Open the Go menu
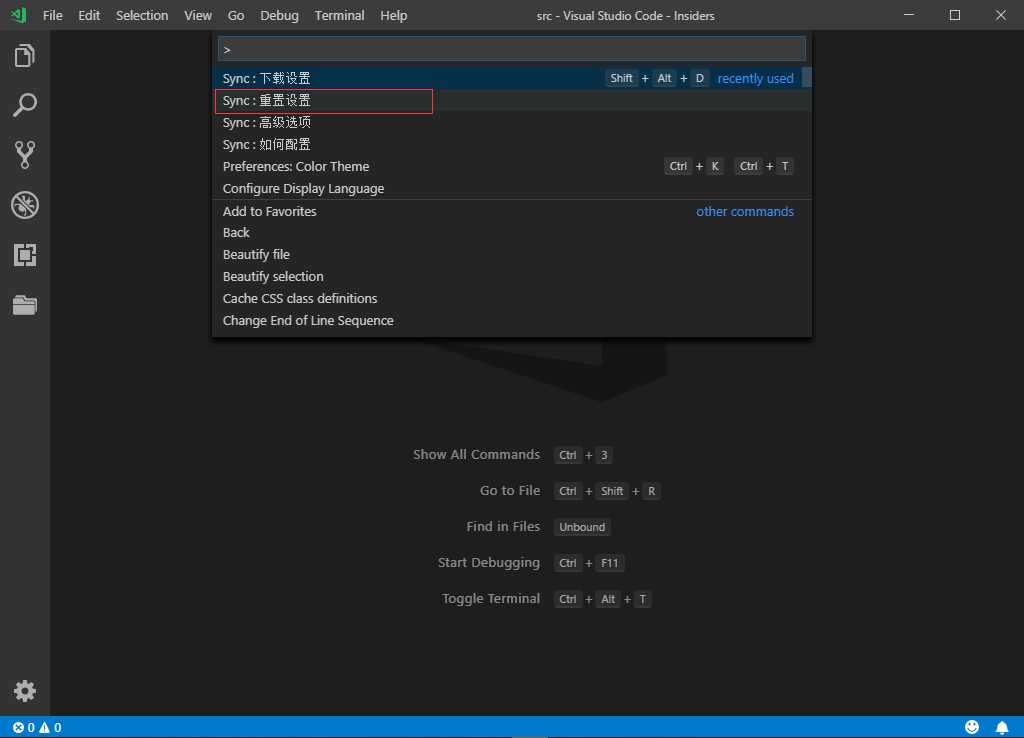The width and height of the screenshot is (1024, 738). (236, 15)
